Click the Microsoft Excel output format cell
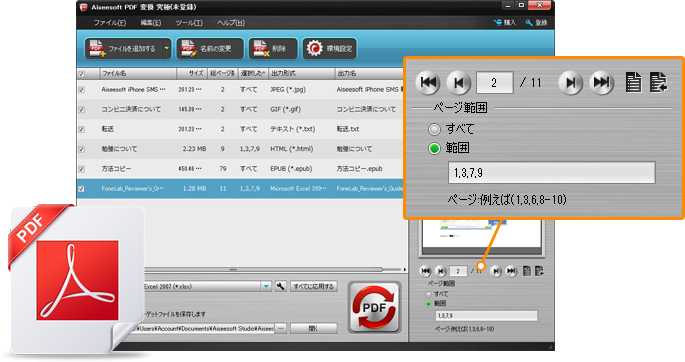Viewport: 685px width, 362px height. point(298,189)
